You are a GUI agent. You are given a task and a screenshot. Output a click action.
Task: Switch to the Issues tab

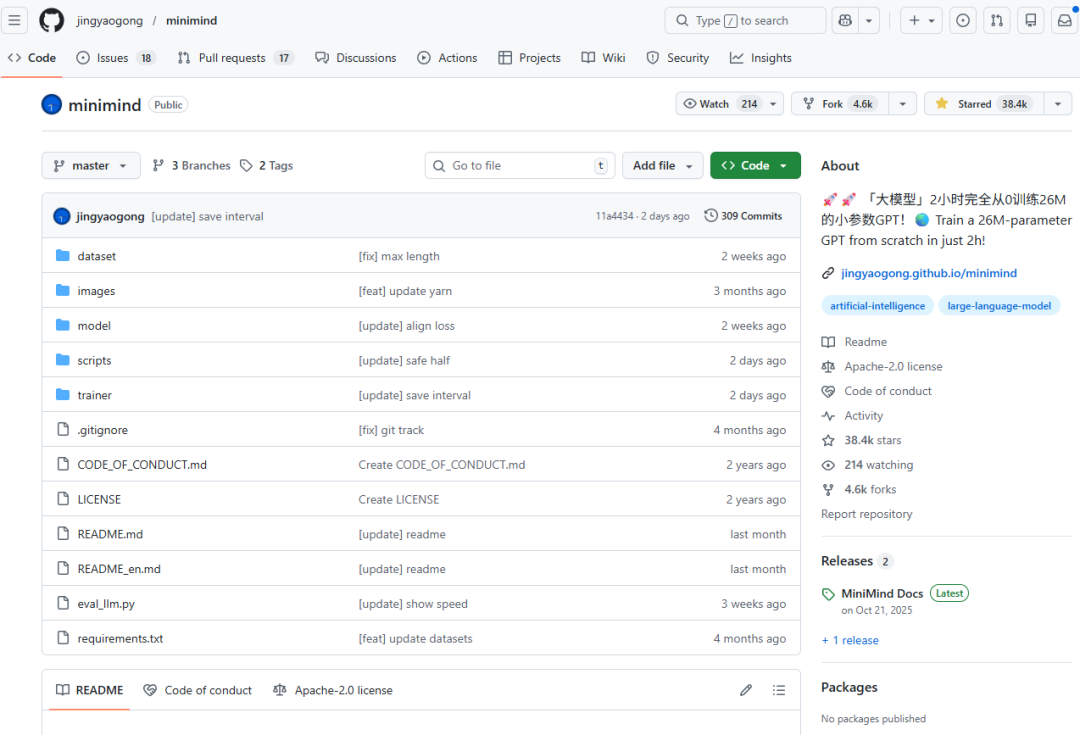[116, 58]
